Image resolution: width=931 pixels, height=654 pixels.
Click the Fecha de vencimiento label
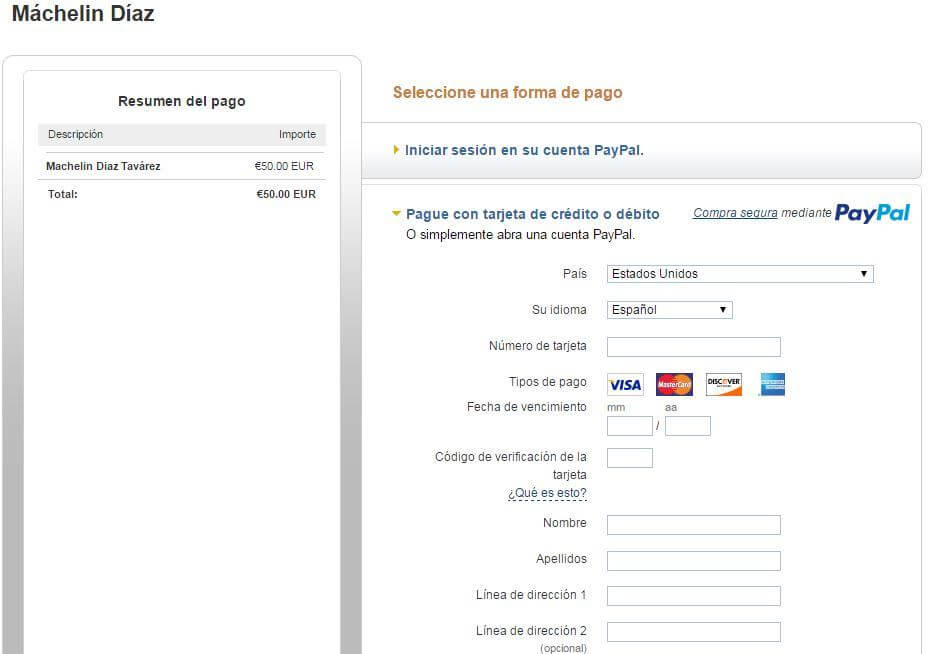point(527,407)
